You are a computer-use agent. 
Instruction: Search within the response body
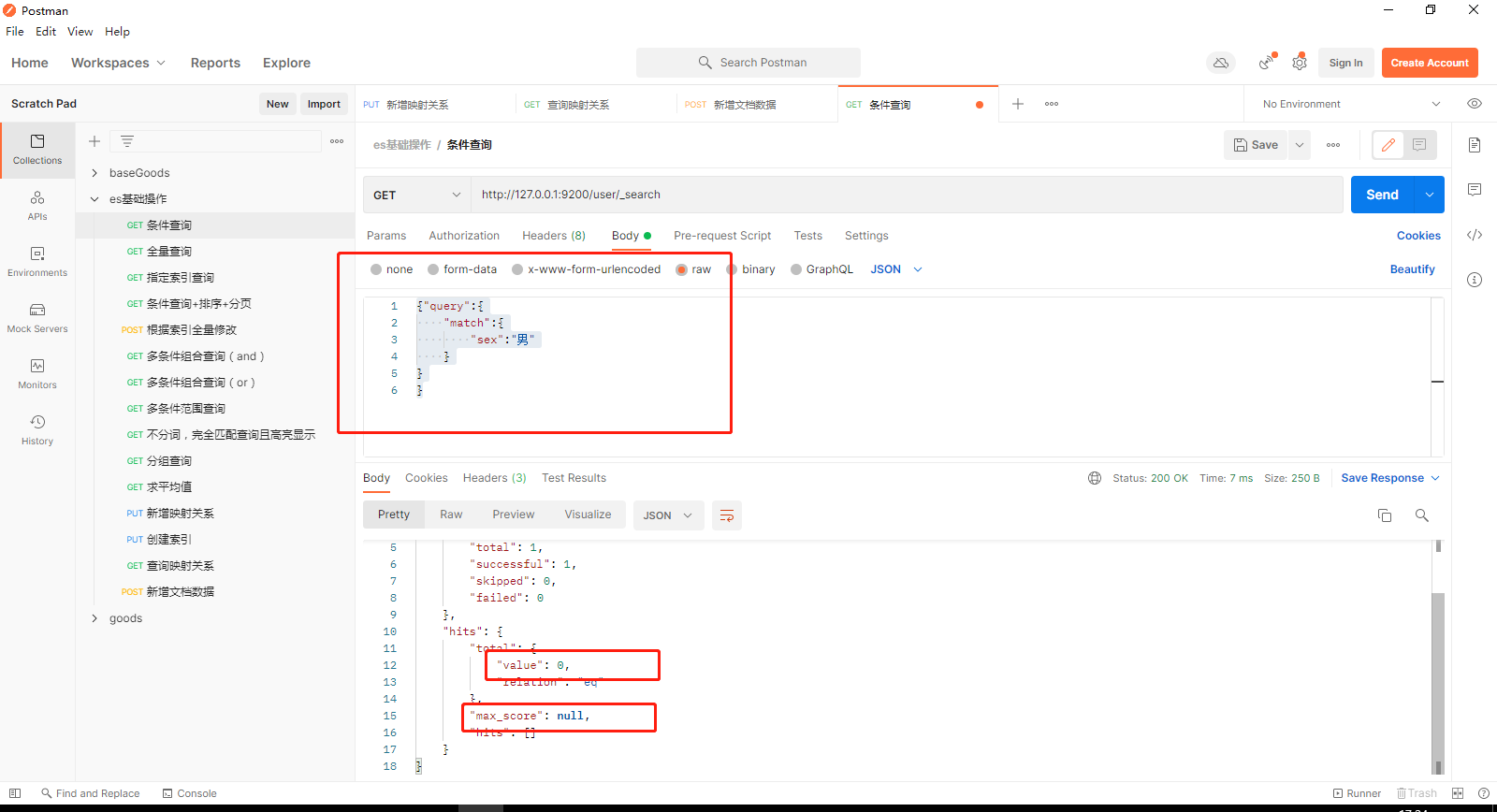[x=1422, y=515]
